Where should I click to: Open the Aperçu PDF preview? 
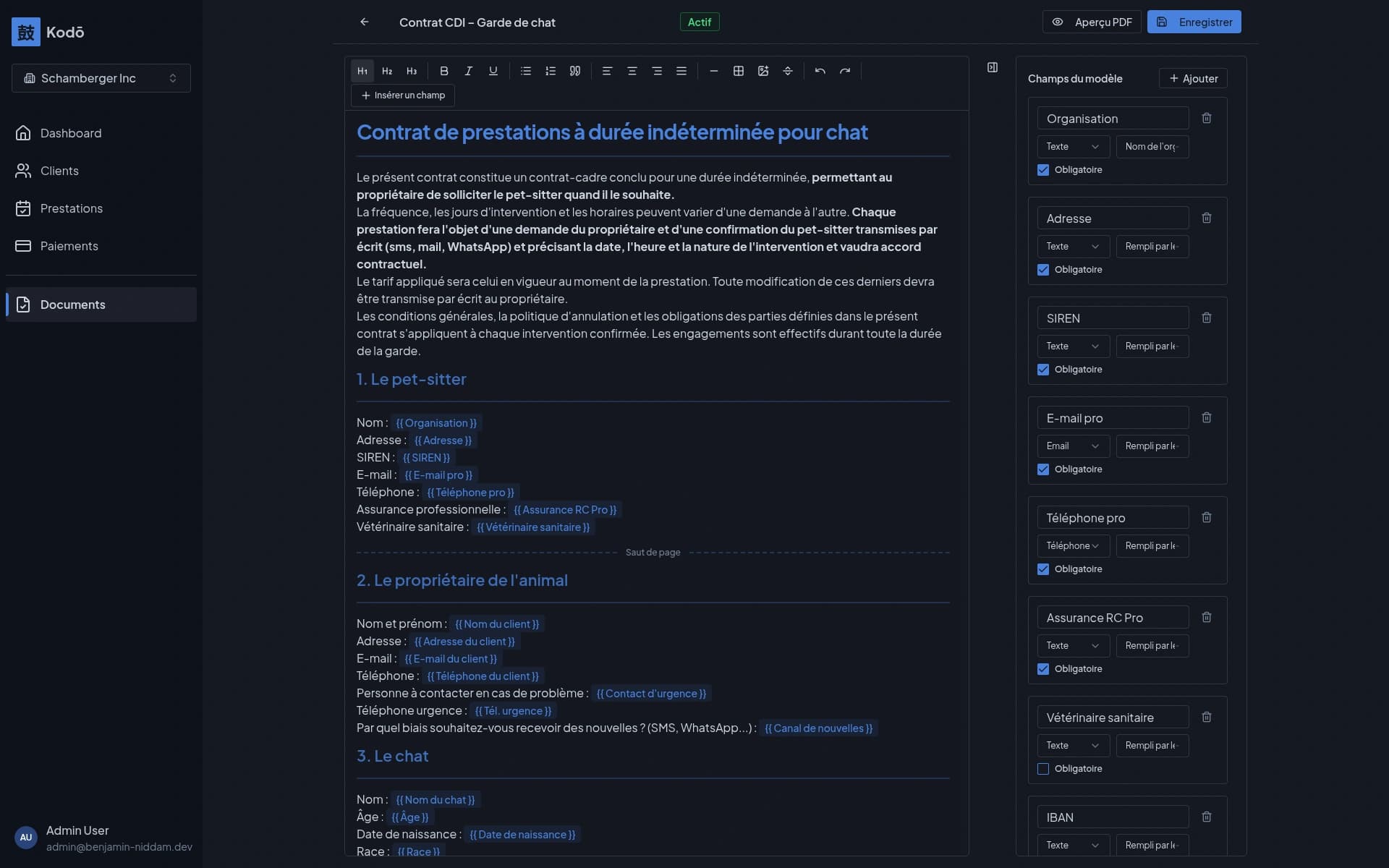1091,22
